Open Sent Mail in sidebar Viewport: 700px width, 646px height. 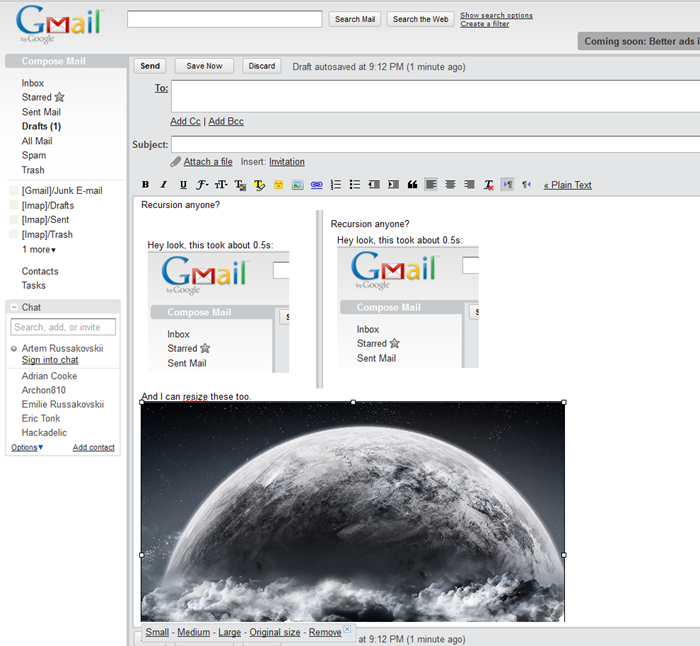click(x=41, y=112)
